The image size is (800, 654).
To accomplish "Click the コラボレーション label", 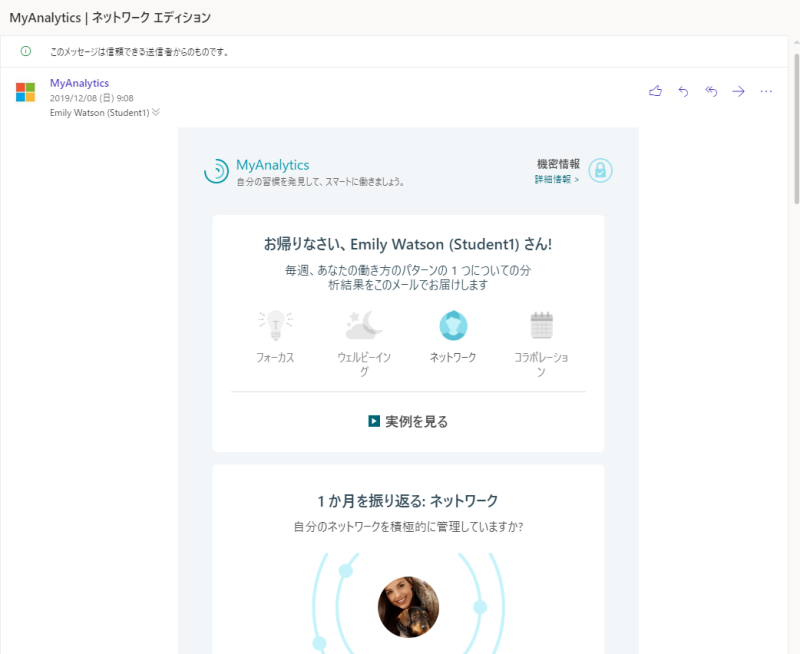I will coord(541,364).
